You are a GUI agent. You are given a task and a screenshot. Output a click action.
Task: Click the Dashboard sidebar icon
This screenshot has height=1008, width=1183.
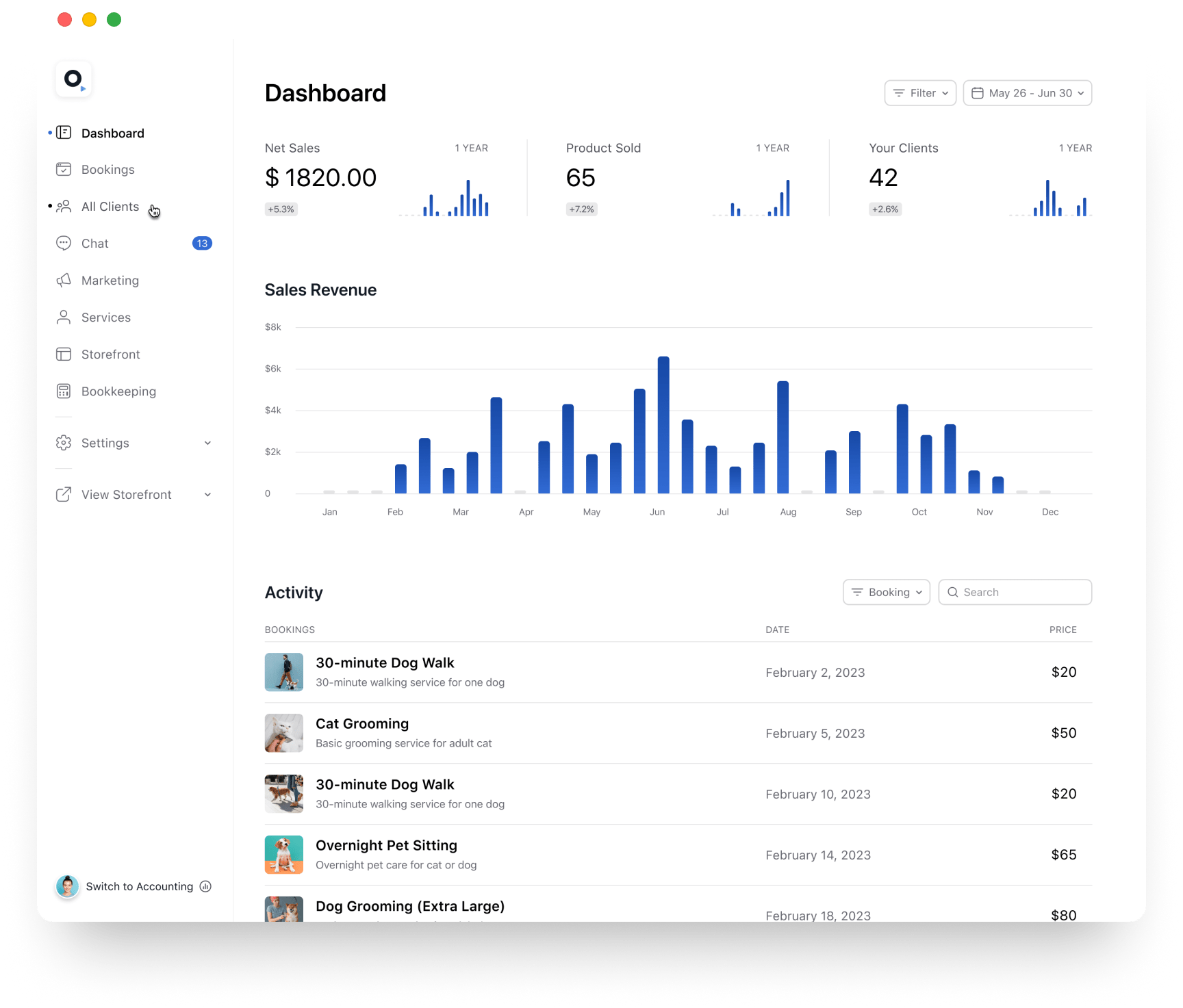pos(64,133)
